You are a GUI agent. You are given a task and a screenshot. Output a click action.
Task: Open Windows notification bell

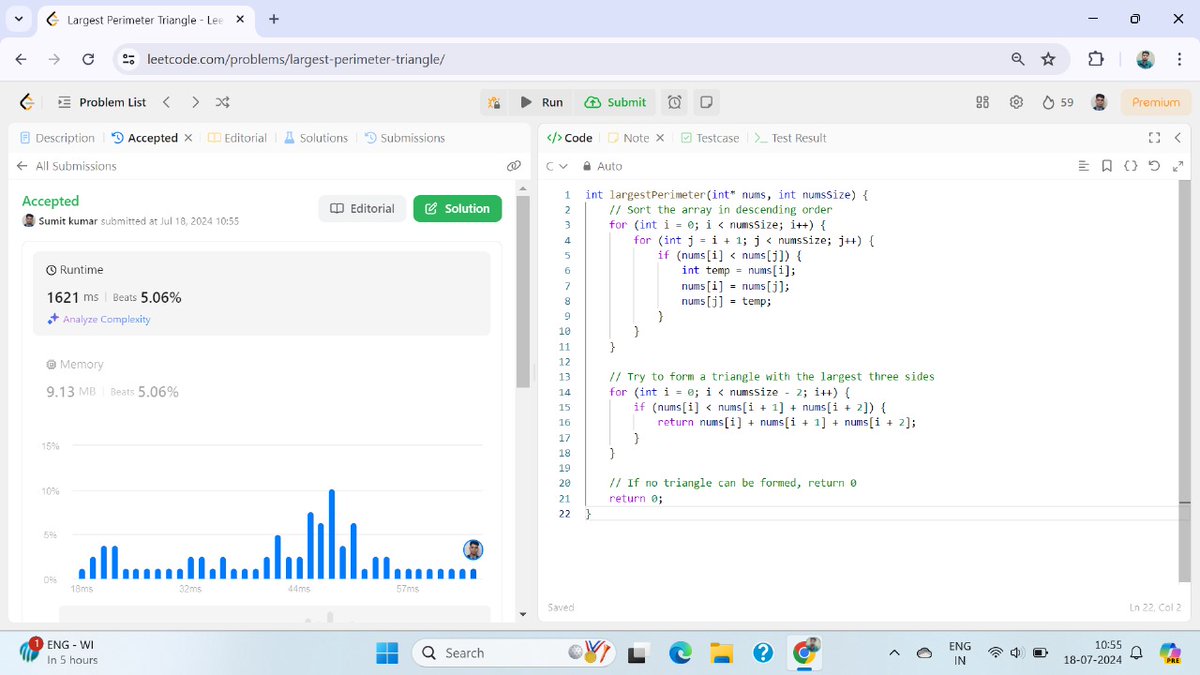[x=1136, y=653]
